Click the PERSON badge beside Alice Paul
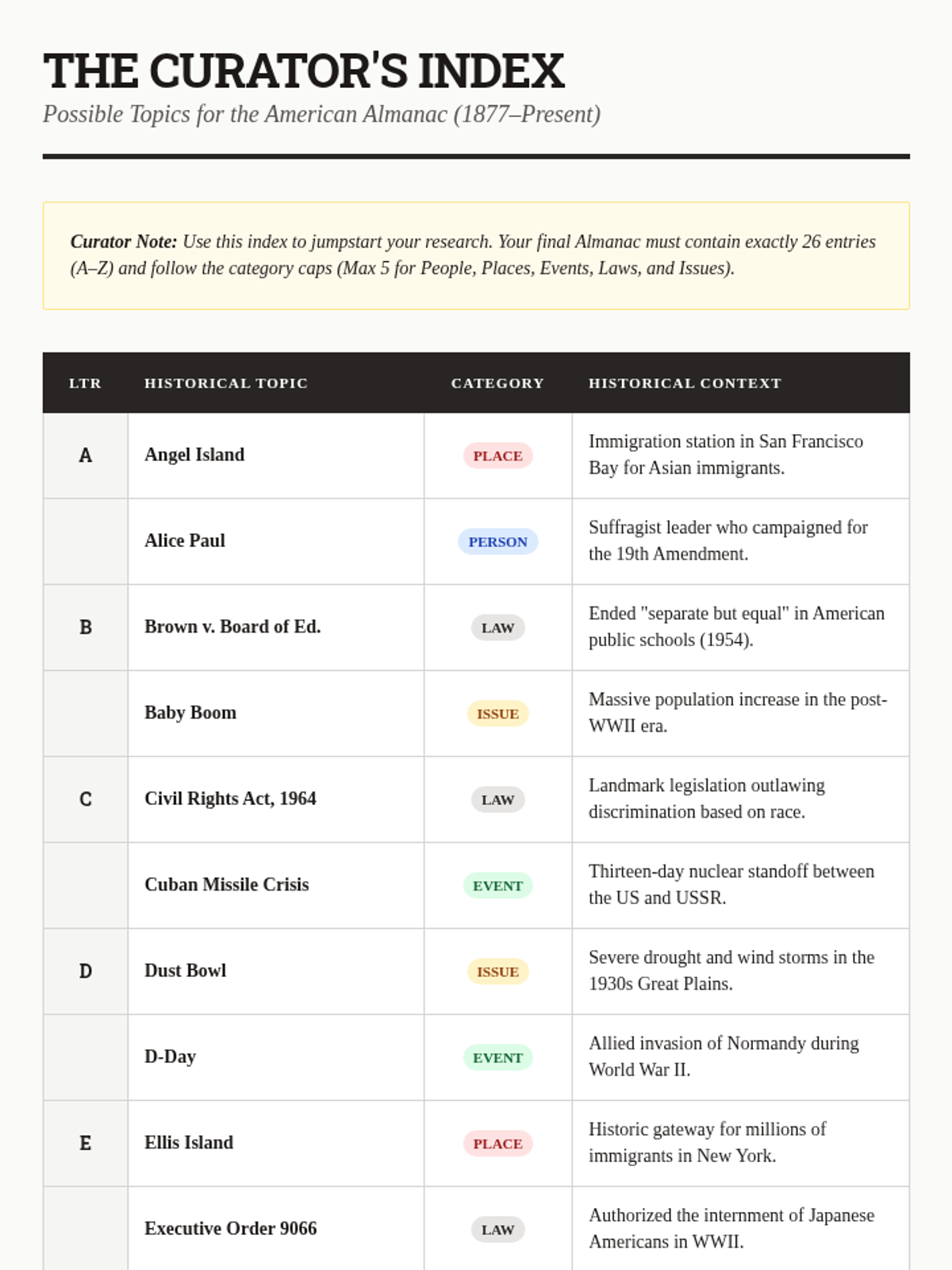 pos(497,541)
